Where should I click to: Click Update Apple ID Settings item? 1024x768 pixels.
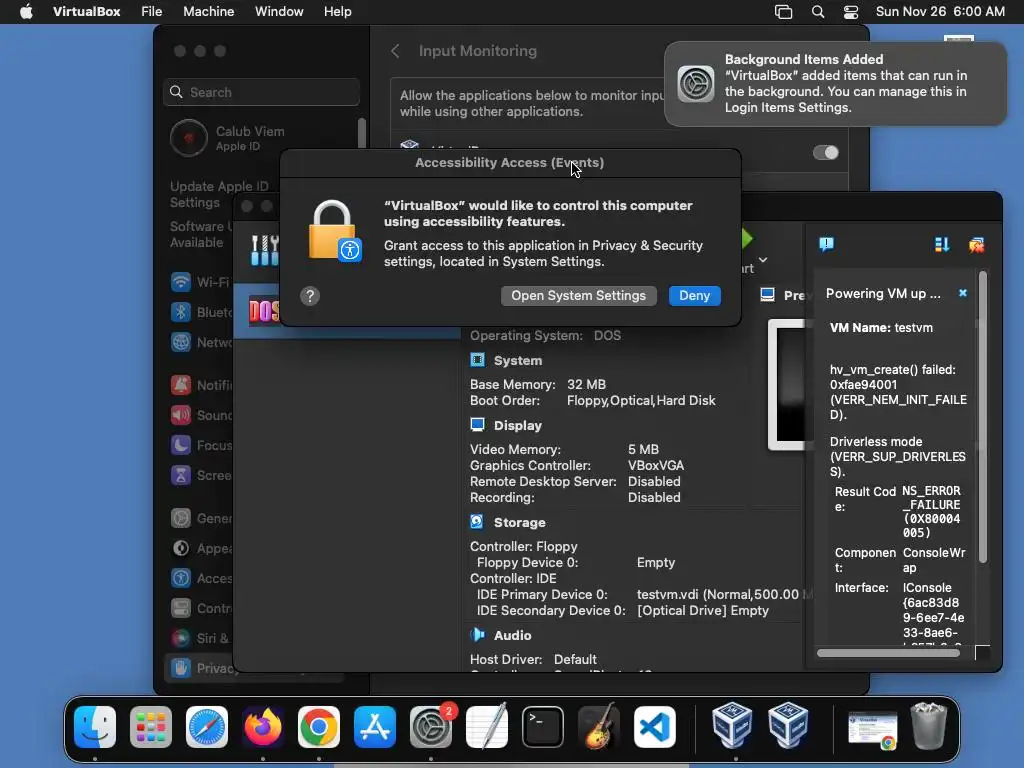click(219, 195)
